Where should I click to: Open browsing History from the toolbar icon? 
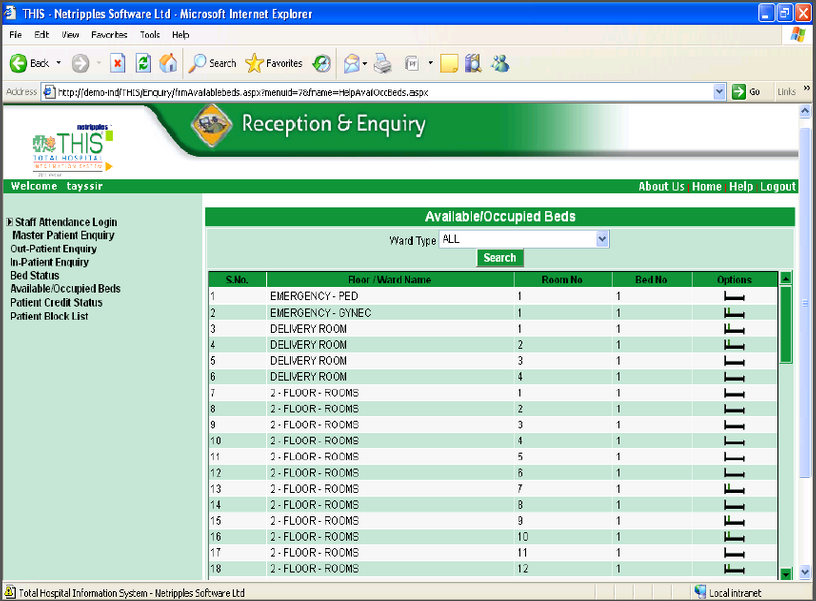click(x=322, y=63)
